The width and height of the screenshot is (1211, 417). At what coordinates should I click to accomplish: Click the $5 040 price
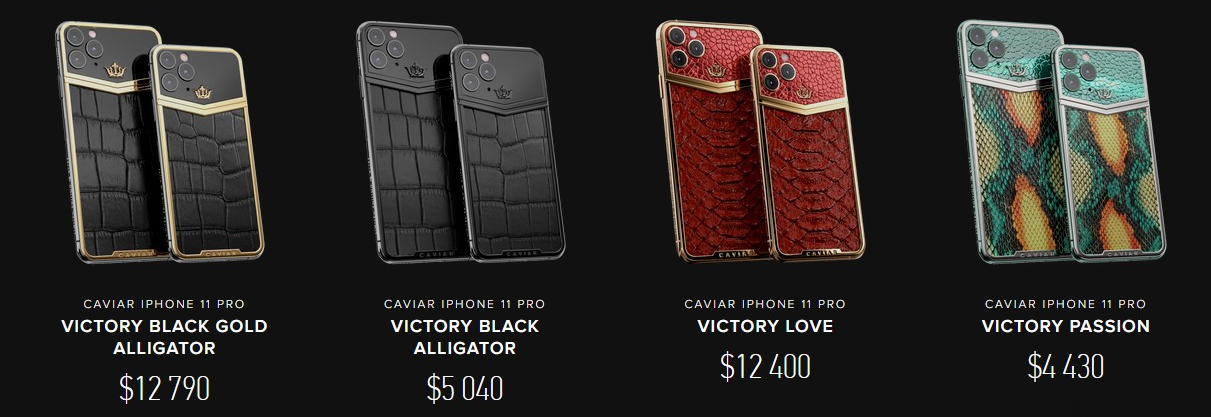pos(464,388)
